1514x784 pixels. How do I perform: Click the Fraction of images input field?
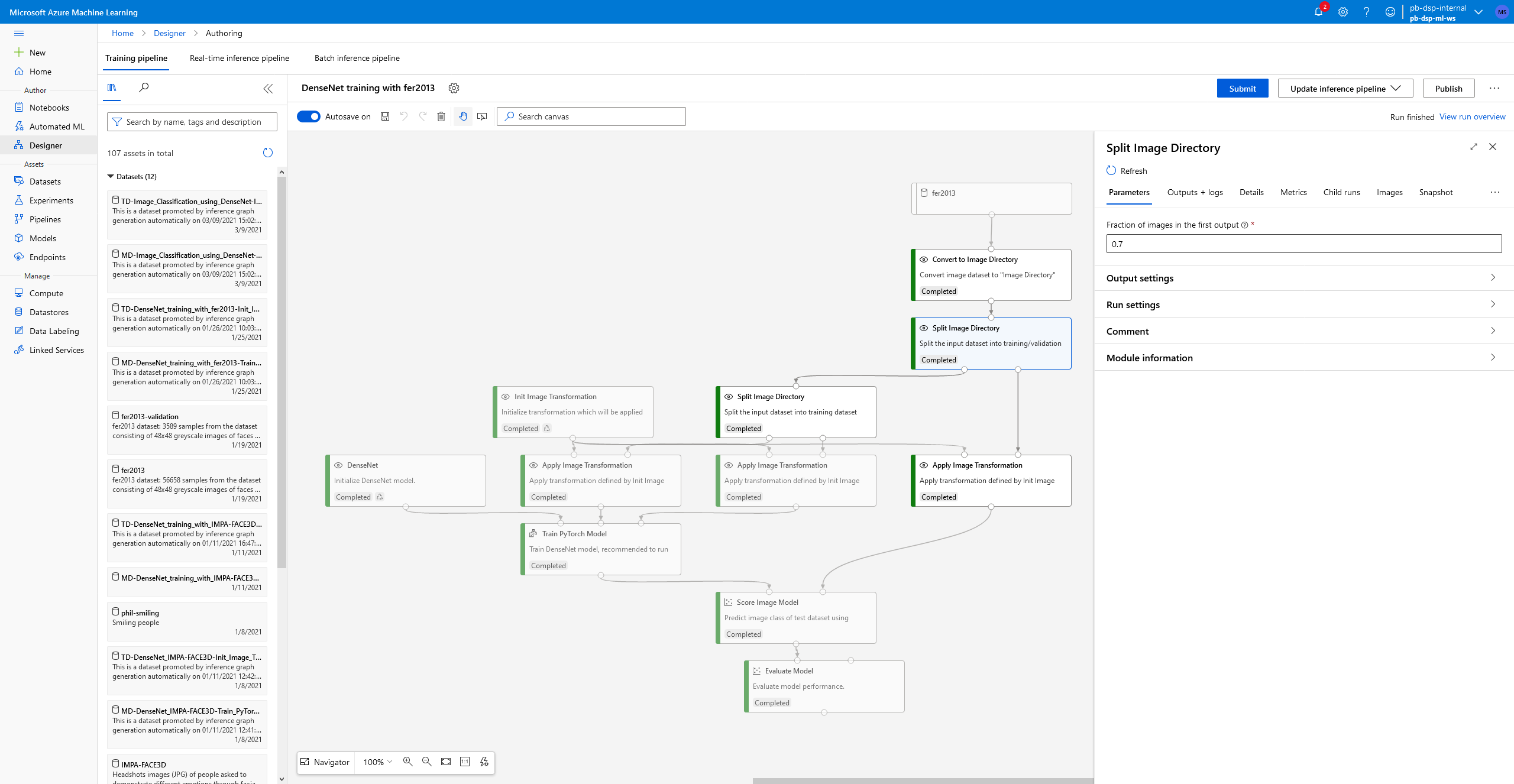pos(1304,244)
